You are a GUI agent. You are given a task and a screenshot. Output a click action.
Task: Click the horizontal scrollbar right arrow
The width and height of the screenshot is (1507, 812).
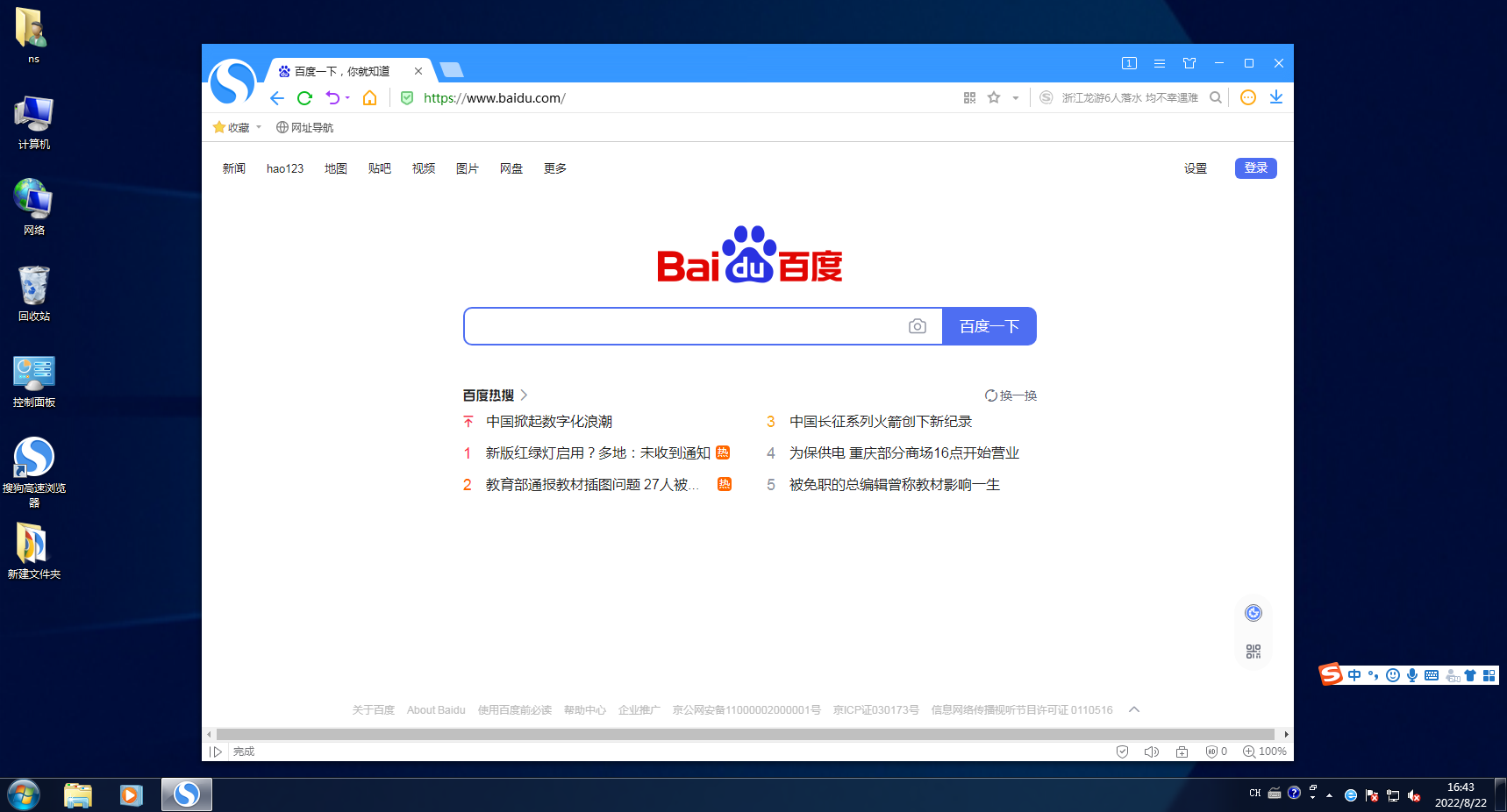1286,734
